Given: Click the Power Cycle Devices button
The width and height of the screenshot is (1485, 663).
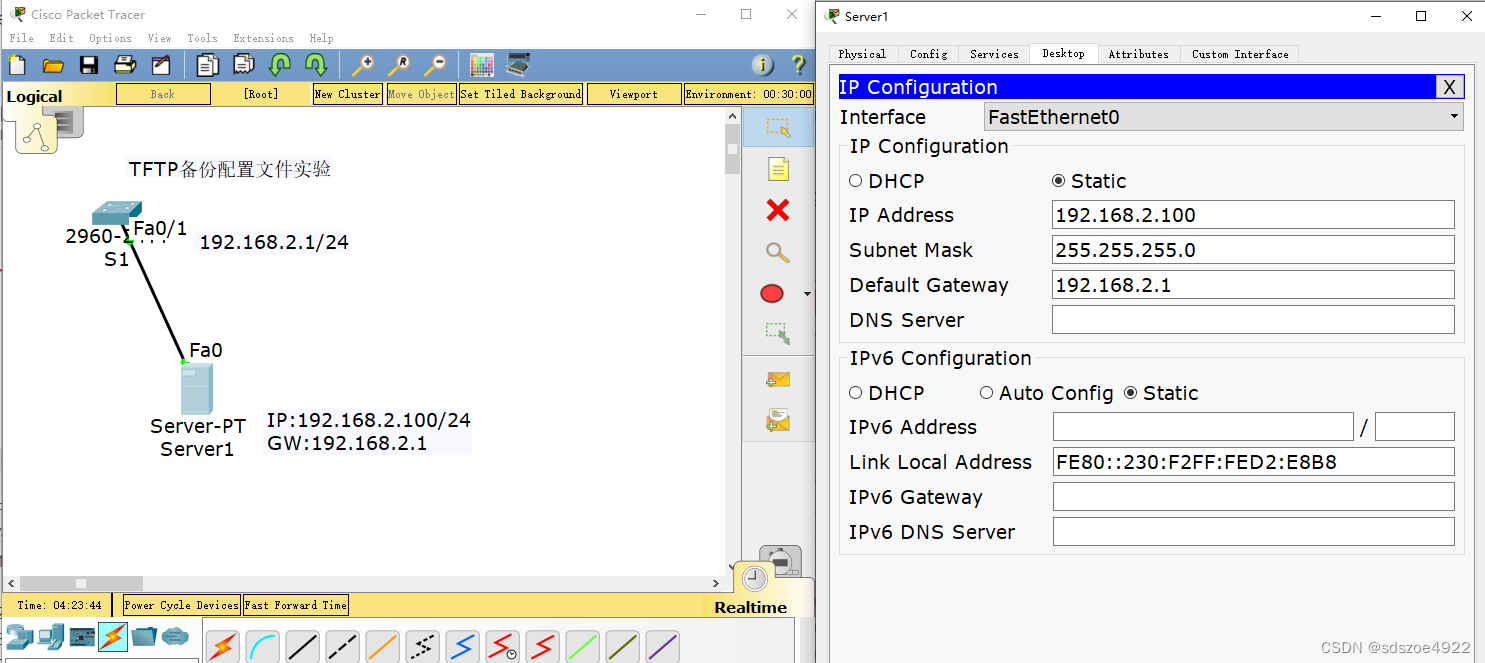Looking at the screenshot, I should tap(180, 605).
